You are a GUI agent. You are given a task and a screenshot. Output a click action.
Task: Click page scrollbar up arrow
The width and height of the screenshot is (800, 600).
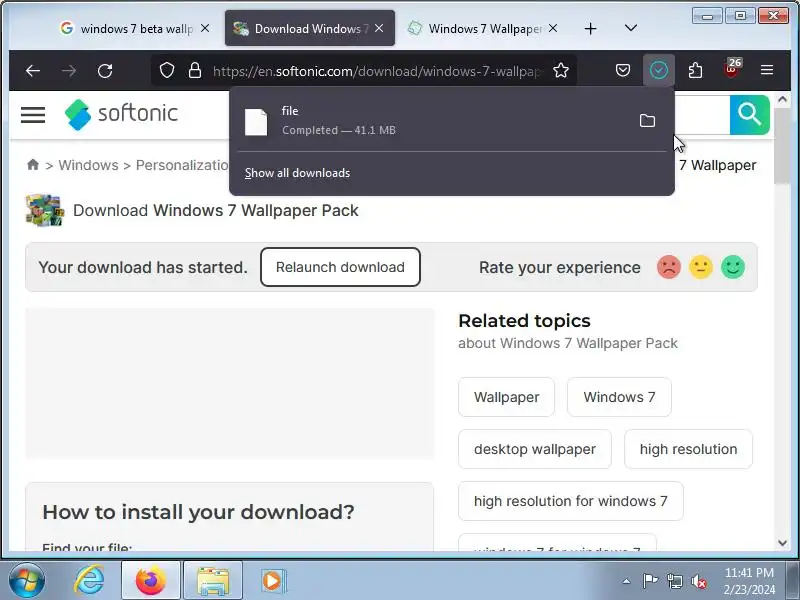783,99
